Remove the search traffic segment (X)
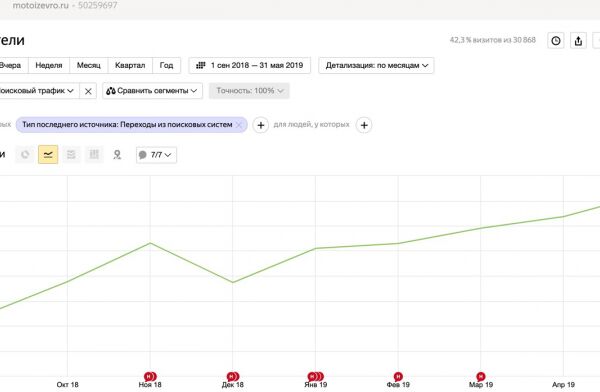This screenshot has height=392, width=600. [x=88, y=91]
